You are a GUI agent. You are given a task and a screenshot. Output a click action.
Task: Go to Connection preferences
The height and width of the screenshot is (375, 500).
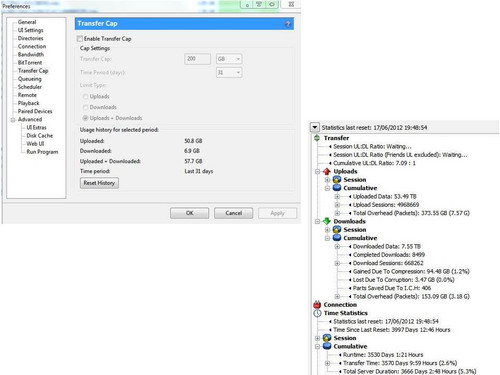pos(32,46)
